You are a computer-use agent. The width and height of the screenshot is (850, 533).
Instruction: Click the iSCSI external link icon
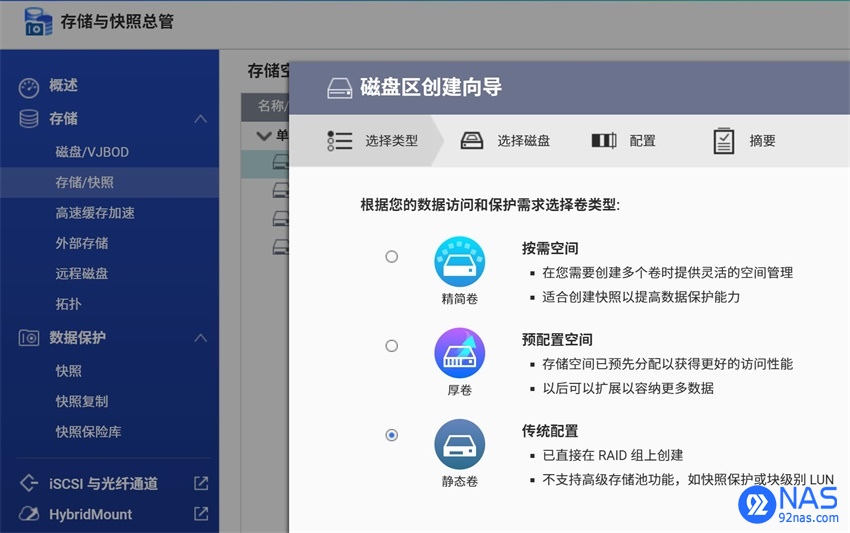tap(201, 483)
